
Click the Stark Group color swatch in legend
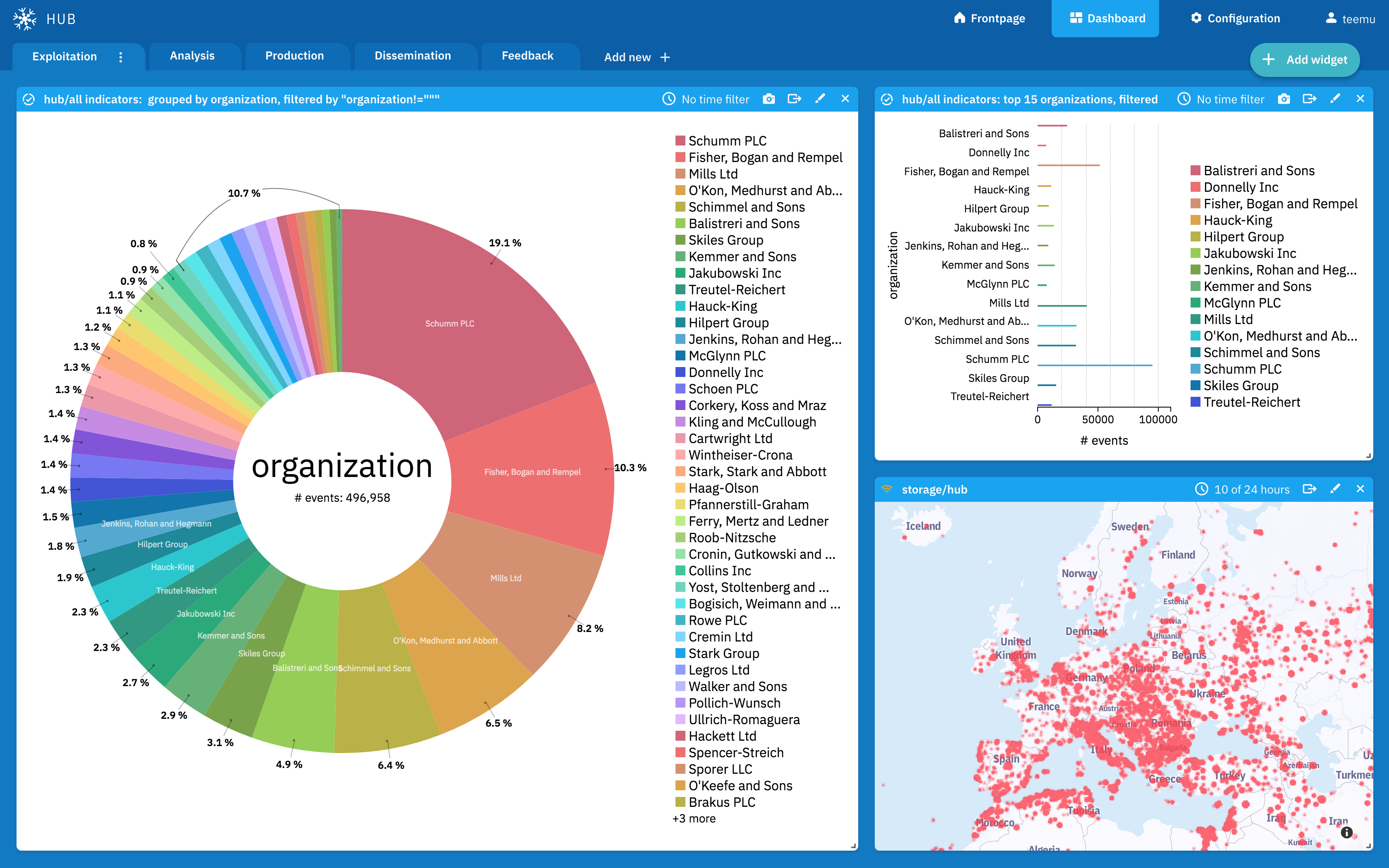(680, 653)
